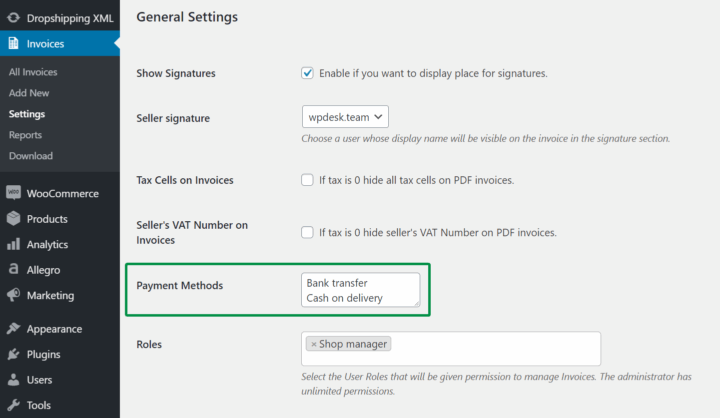Open the Seller signature dropdown
This screenshot has width=720, height=418.
pyautogui.click(x=345, y=117)
